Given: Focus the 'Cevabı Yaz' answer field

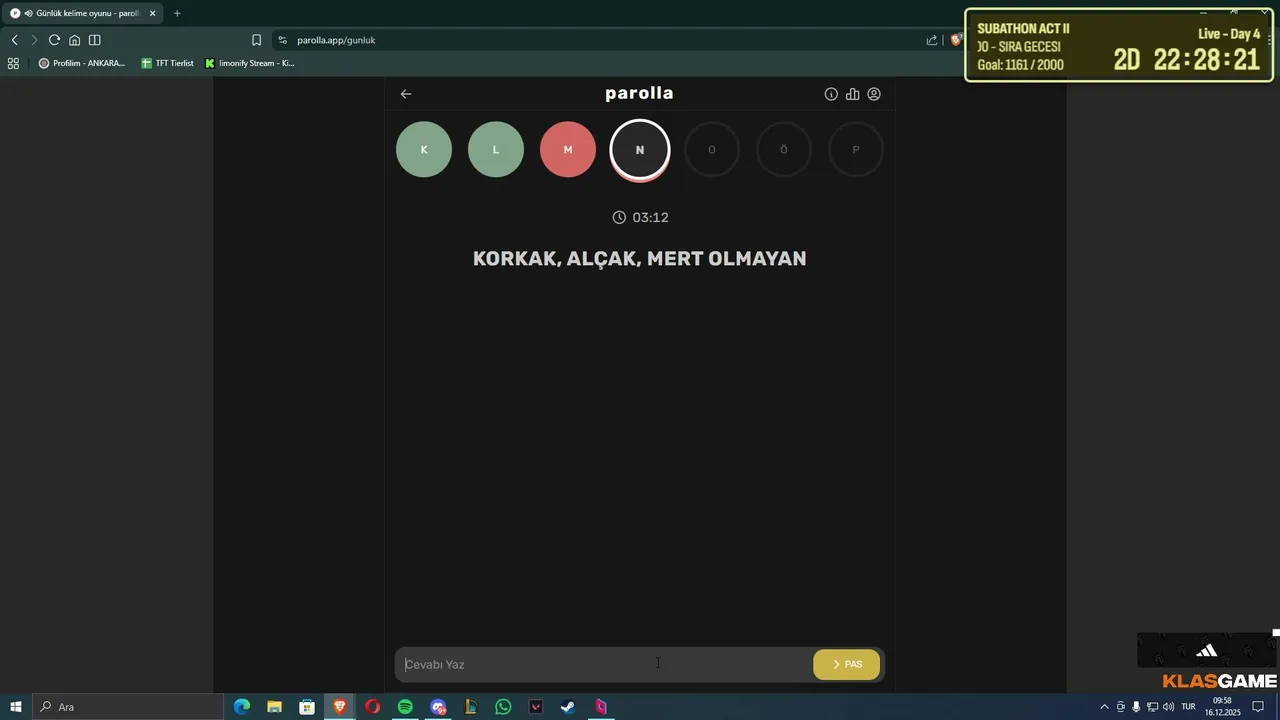Looking at the screenshot, I should (605, 664).
